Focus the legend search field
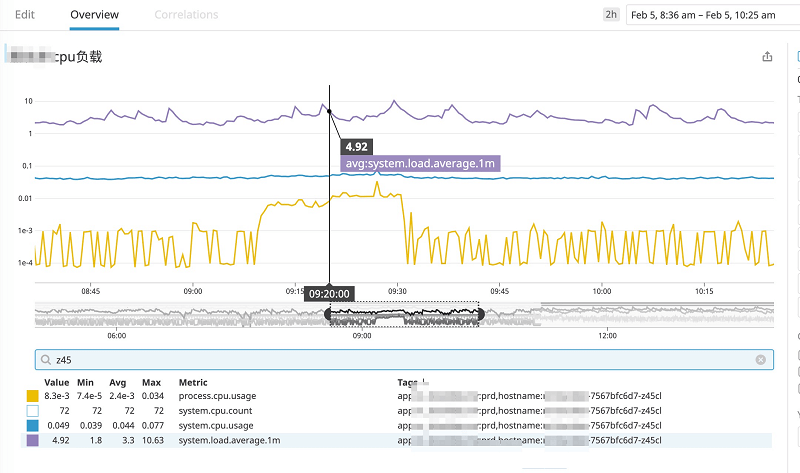800x473 pixels. (400, 359)
